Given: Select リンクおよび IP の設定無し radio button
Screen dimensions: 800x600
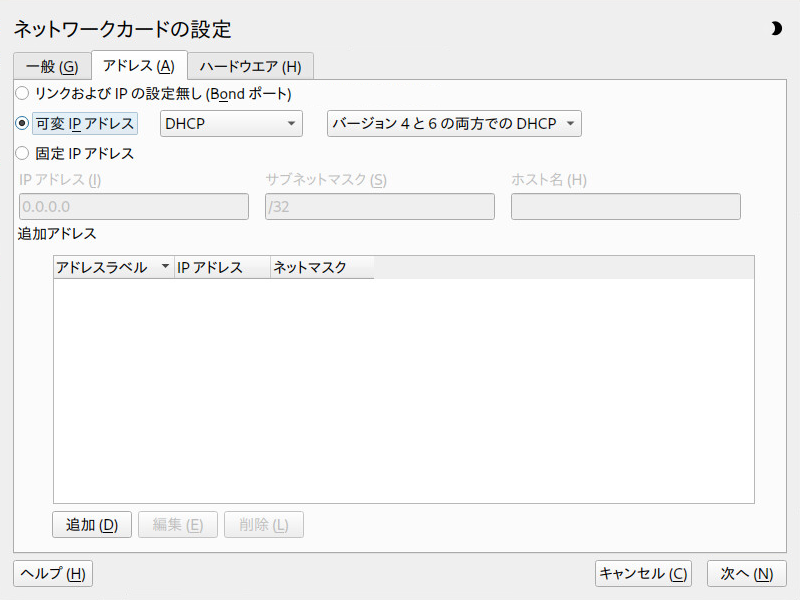Looking at the screenshot, I should [22, 93].
